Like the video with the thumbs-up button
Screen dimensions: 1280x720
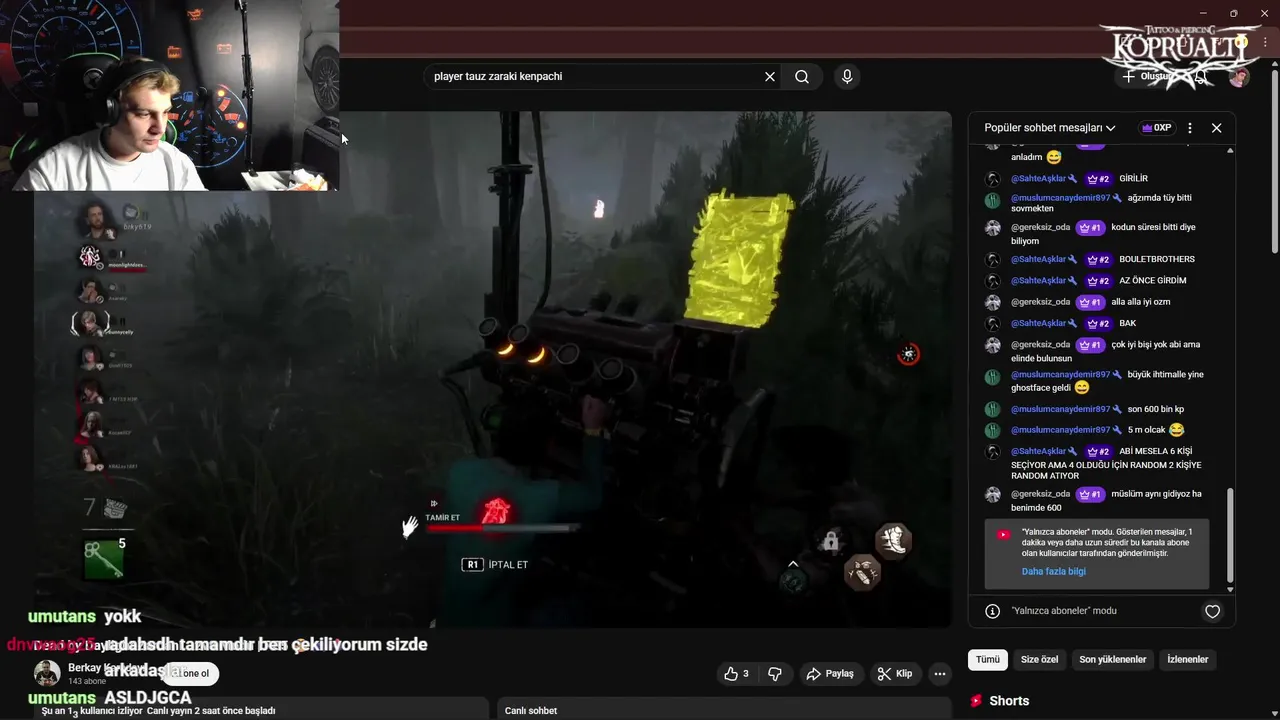(736, 674)
